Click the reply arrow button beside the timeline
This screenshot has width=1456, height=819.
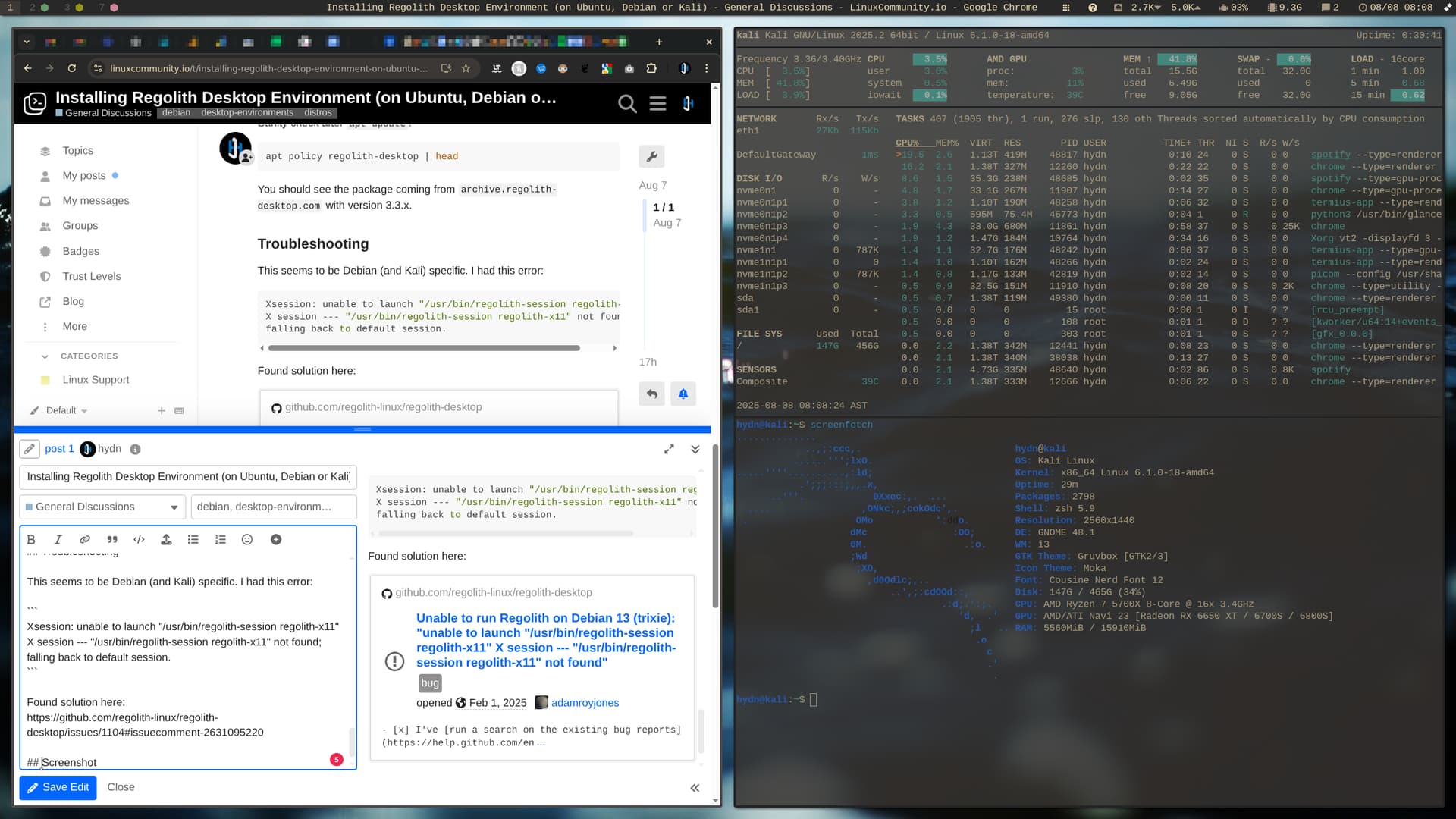click(651, 394)
